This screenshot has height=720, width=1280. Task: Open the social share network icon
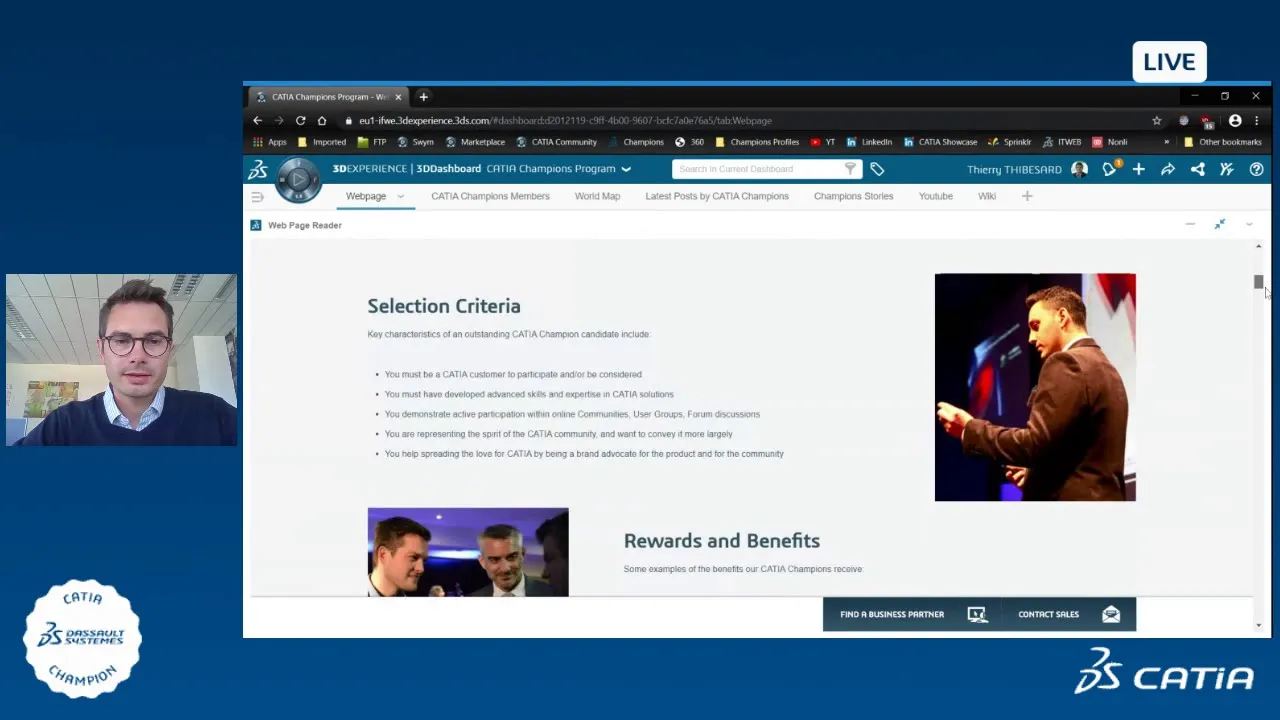pos(1197,169)
